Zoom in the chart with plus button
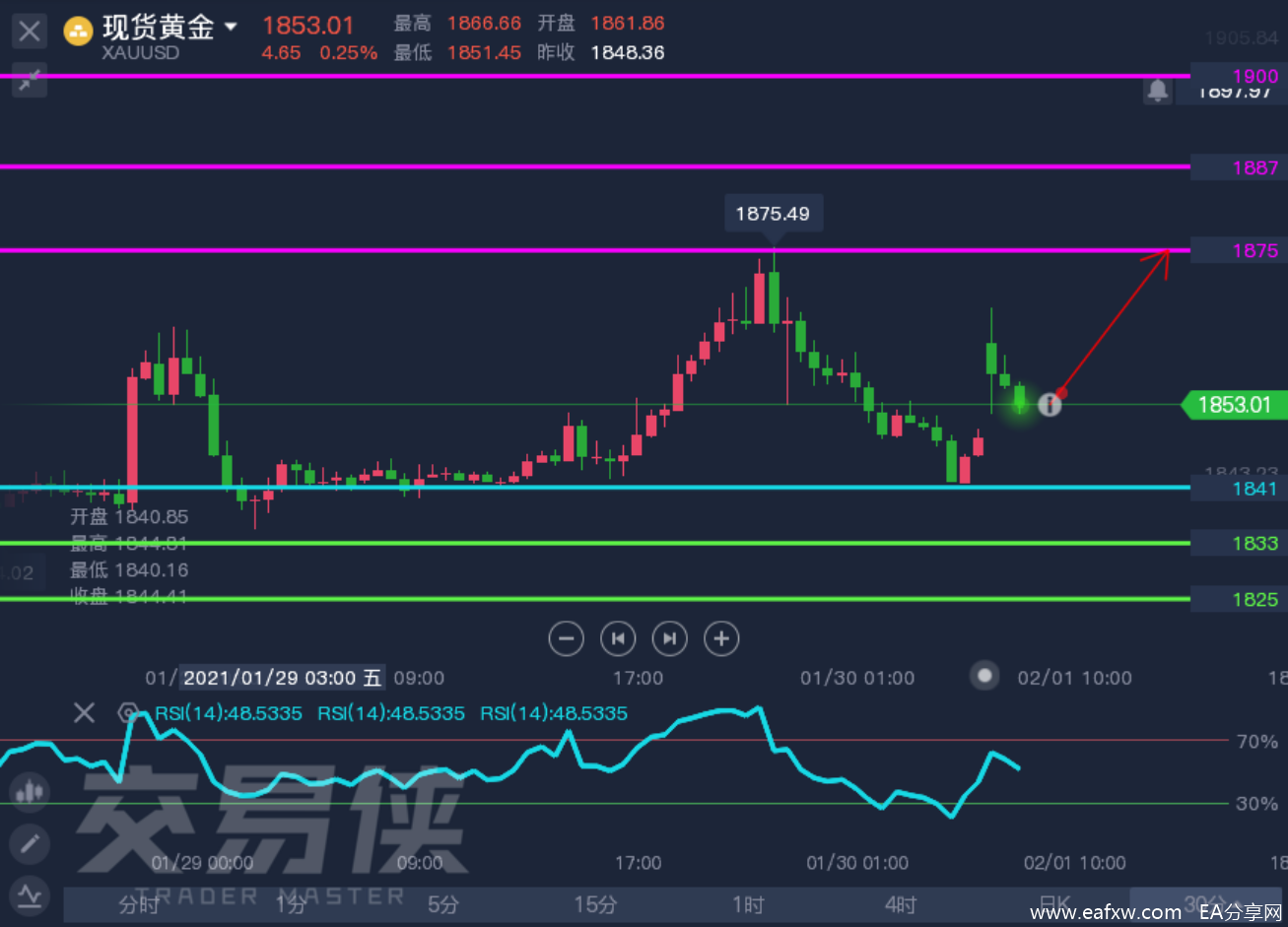The width and height of the screenshot is (1288, 927). click(x=721, y=638)
